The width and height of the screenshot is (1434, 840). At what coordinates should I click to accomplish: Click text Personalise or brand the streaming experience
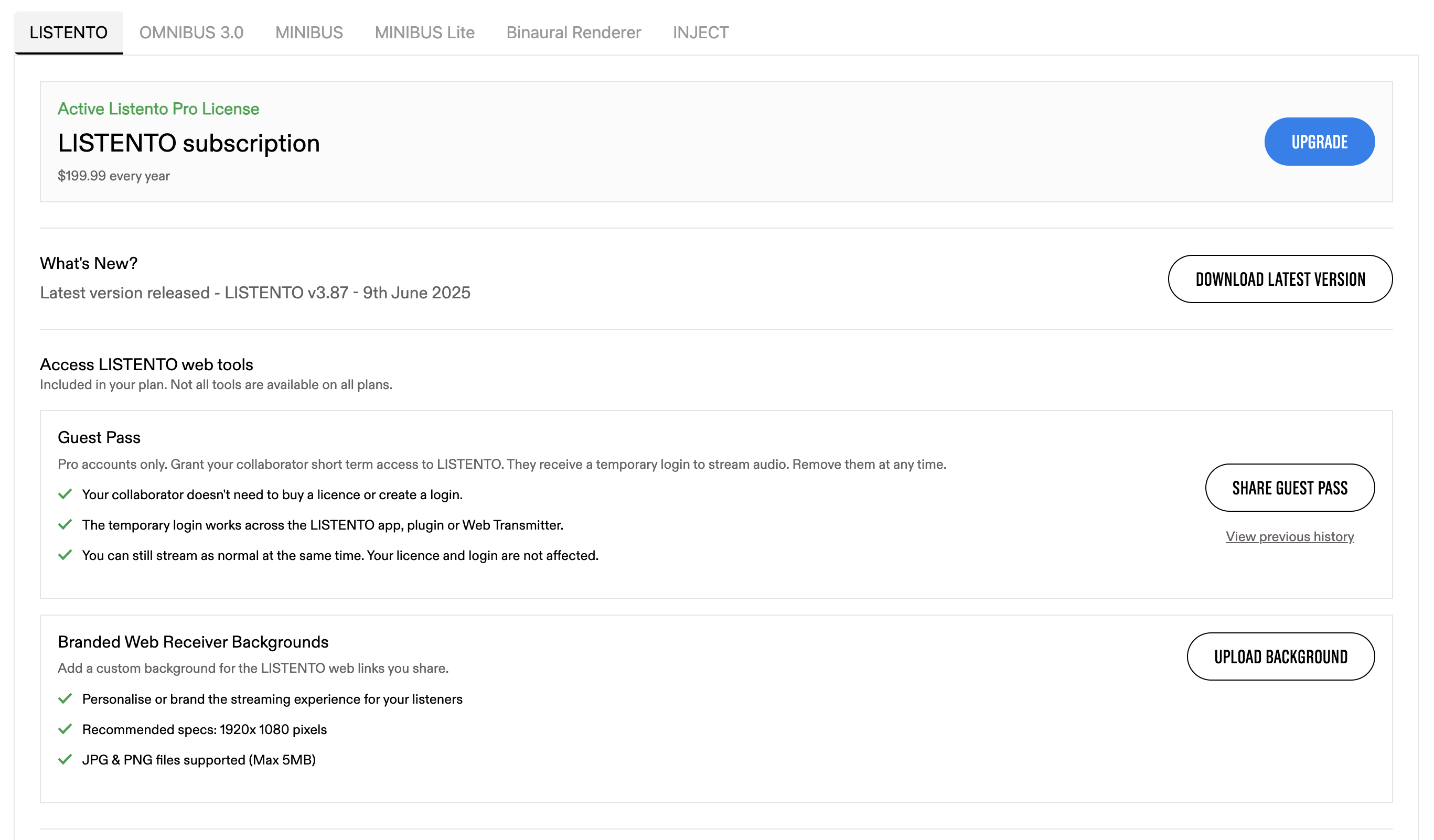[272, 699]
